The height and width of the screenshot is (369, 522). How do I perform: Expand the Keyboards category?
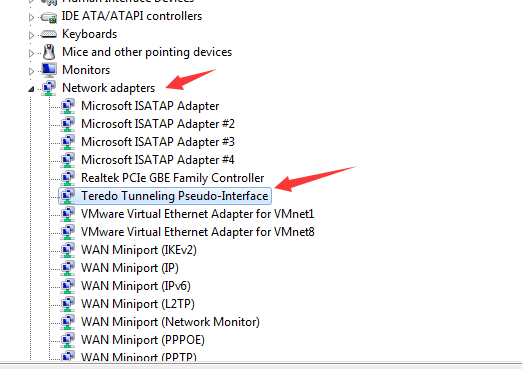[31, 35]
